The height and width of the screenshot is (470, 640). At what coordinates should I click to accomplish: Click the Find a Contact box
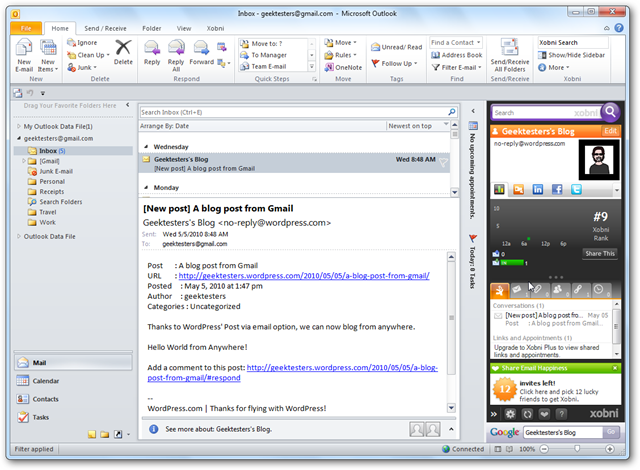pyautogui.click(x=455, y=42)
